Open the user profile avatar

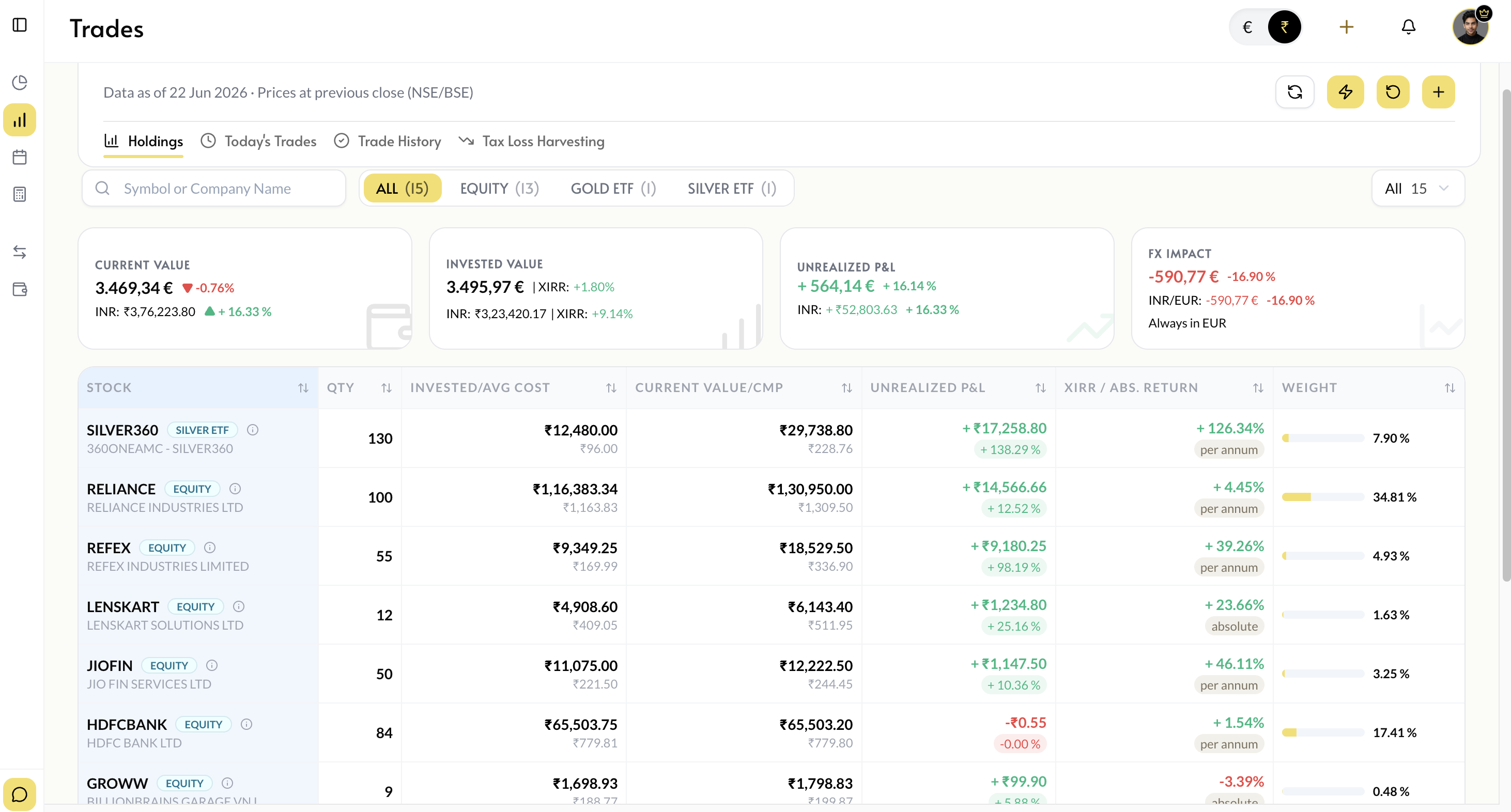[x=1471, y=26]
